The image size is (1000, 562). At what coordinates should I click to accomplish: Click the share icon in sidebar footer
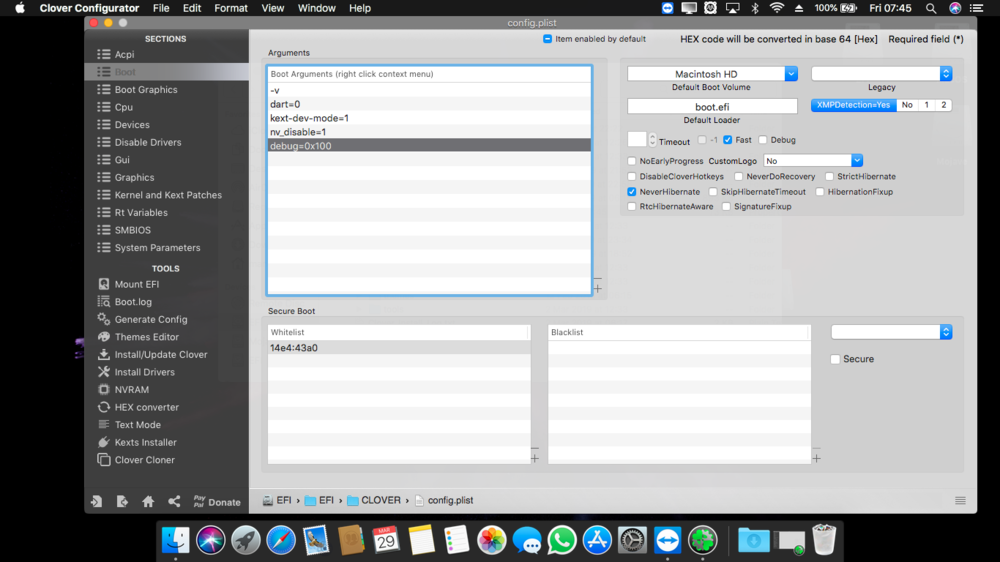tap(174, 501)
